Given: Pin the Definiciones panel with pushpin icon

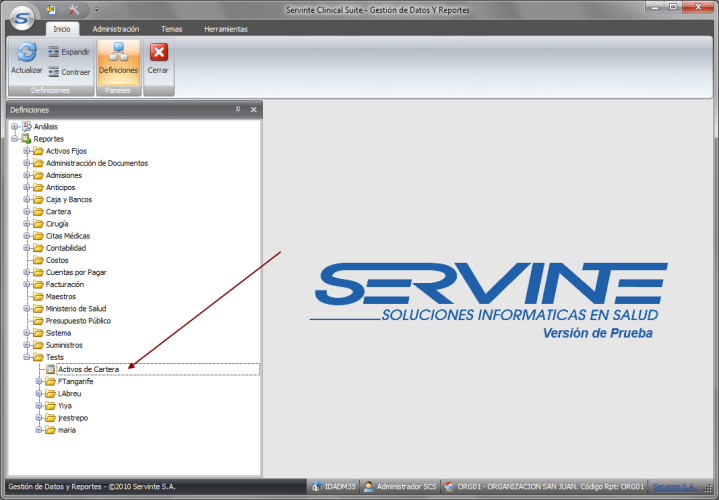Looking at the screenshot, I should (238, 109).
